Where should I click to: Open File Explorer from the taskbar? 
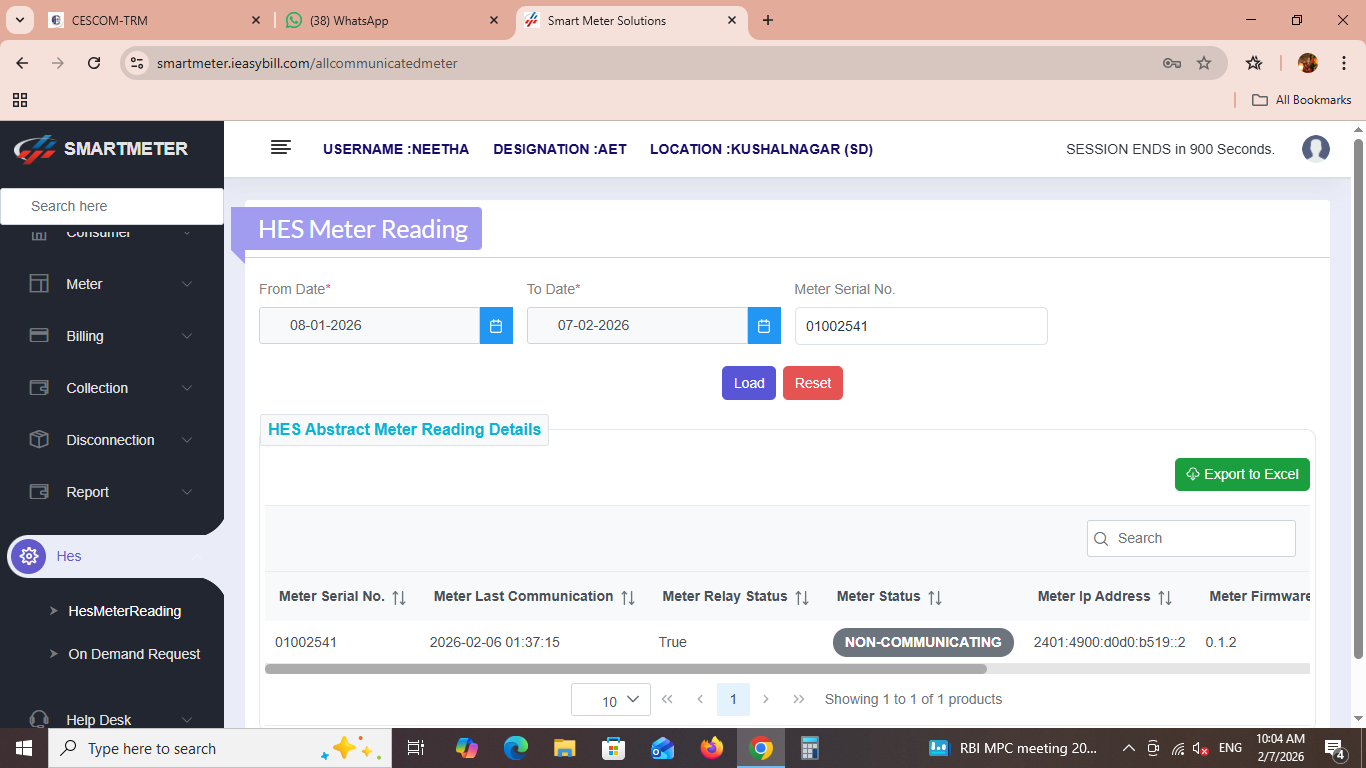[565, 748]
